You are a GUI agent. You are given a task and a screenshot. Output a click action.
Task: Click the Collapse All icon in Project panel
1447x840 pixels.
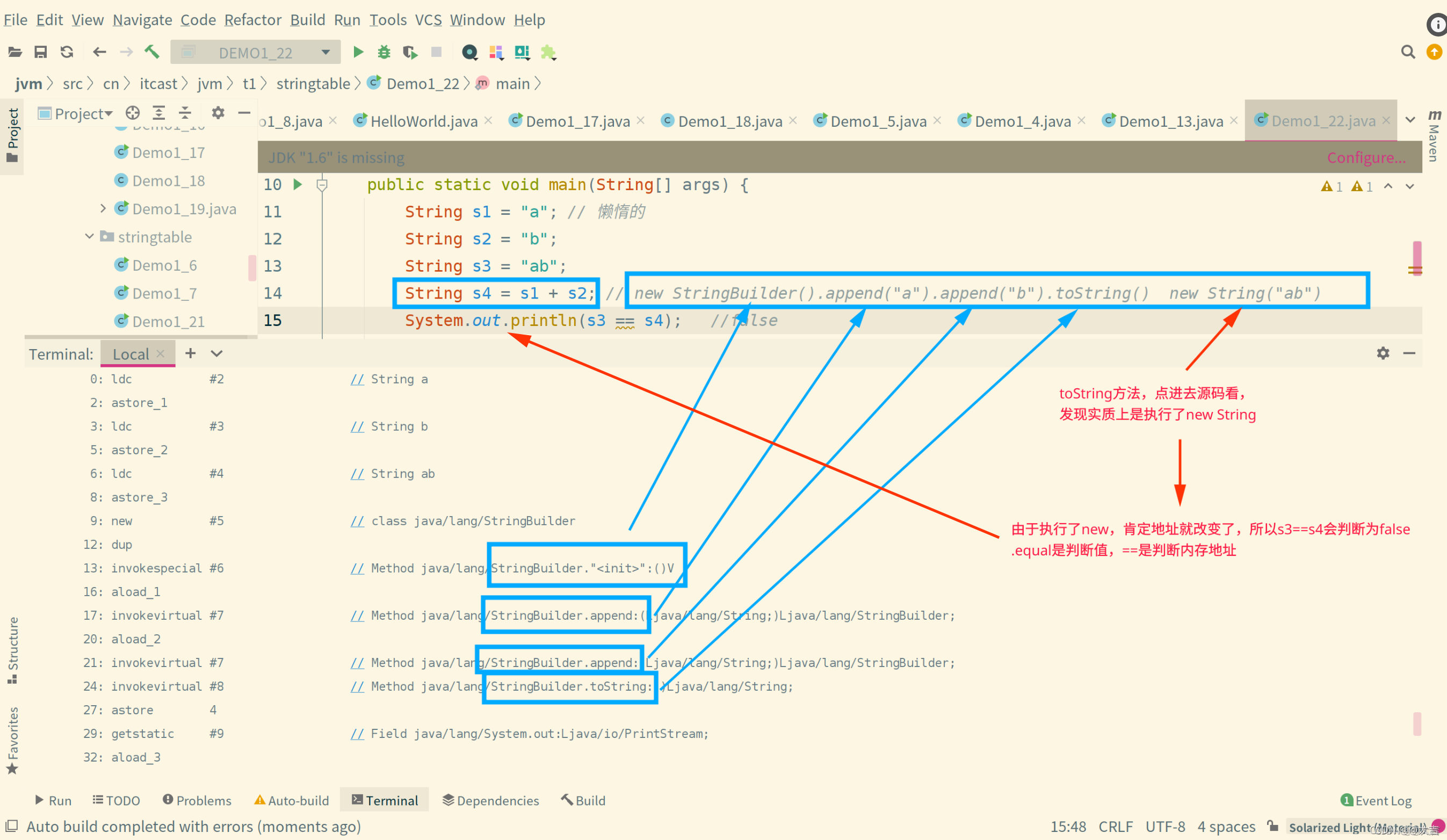tap(185, 113)
